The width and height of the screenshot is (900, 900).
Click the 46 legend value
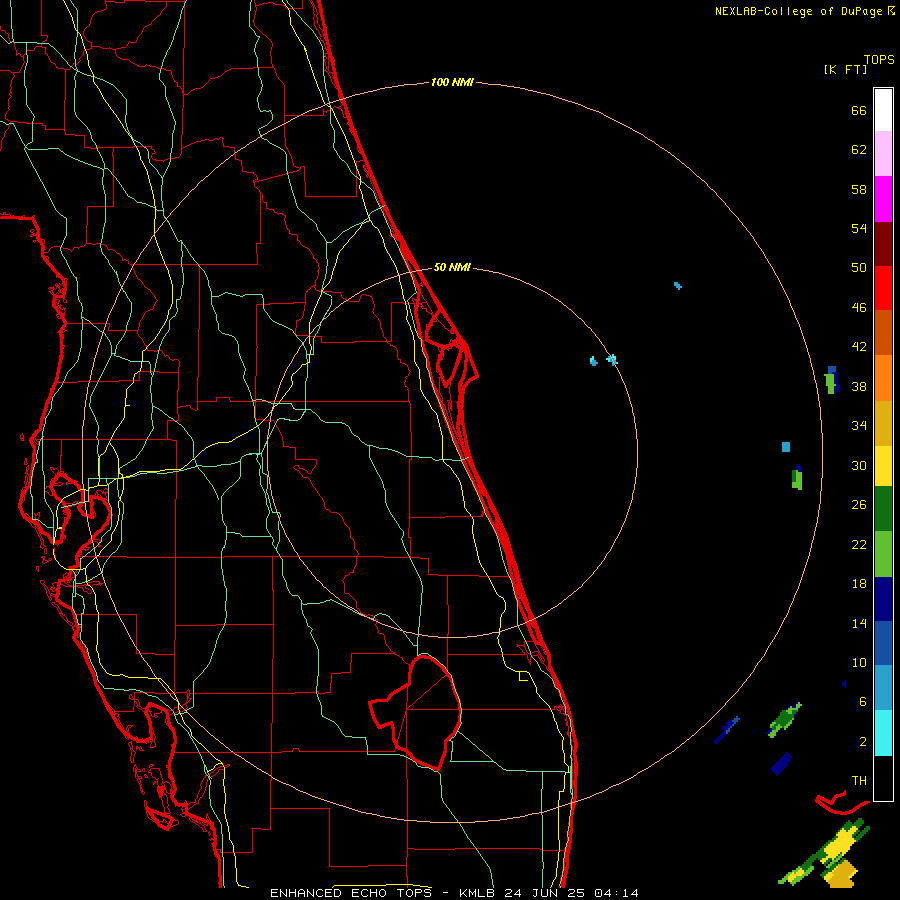859,308
